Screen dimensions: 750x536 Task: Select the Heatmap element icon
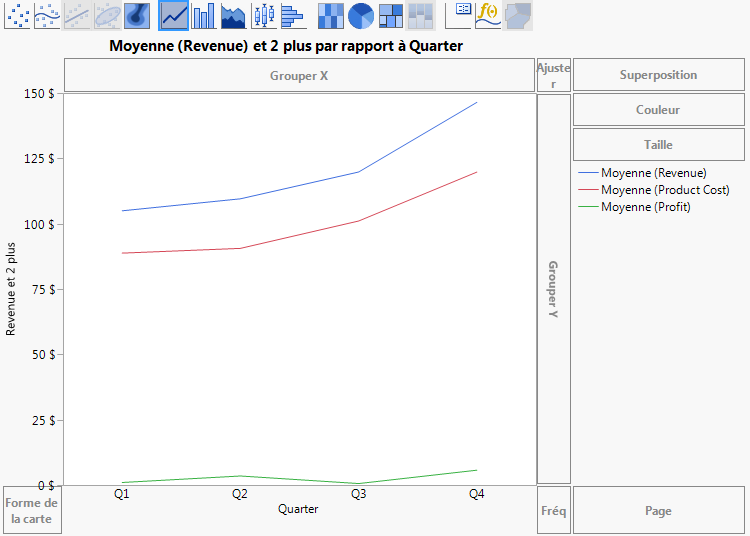(x=331, y=15)
